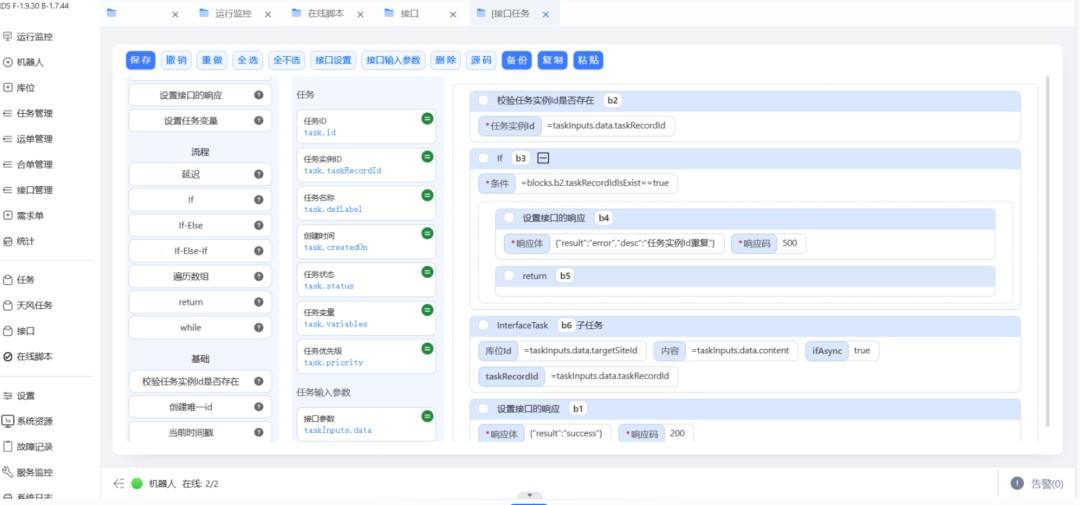Tick the checkbox for 校验任务实例Id是否存在 block b2
The height and width of the screenshot is (505, 1080).
484,100
